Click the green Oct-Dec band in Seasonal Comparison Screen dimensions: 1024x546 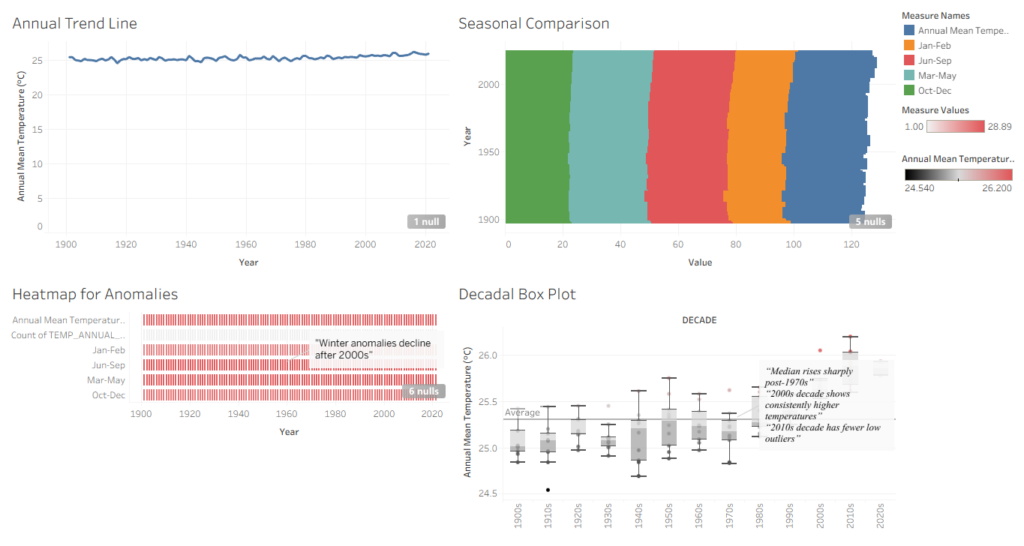pyautogui.click(x=537, y=136)
